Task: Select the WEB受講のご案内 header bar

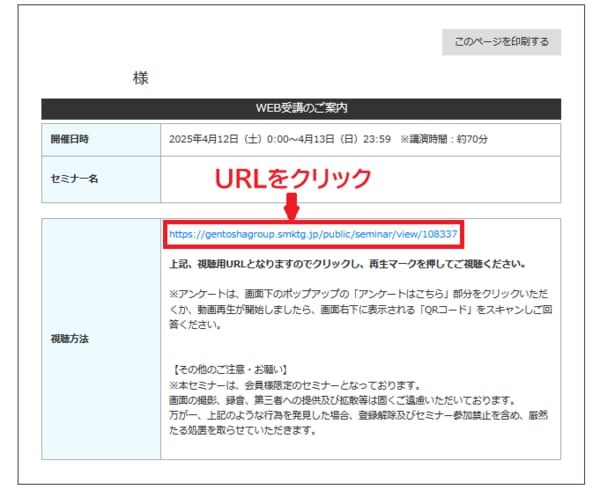Action: (x=301, y=109)
